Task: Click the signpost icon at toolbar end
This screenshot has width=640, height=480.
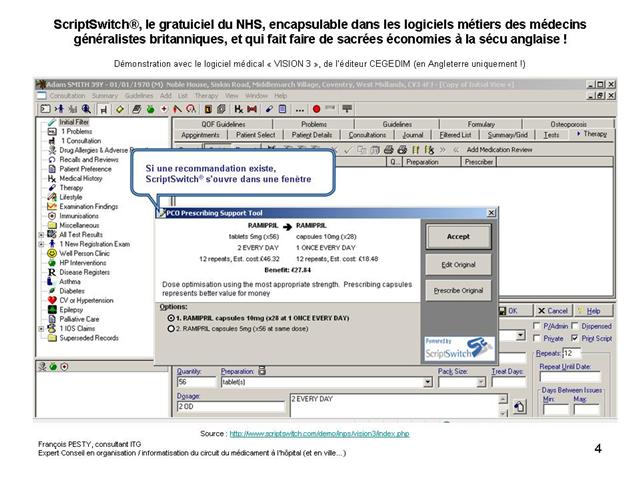Action: click(347, 109)
